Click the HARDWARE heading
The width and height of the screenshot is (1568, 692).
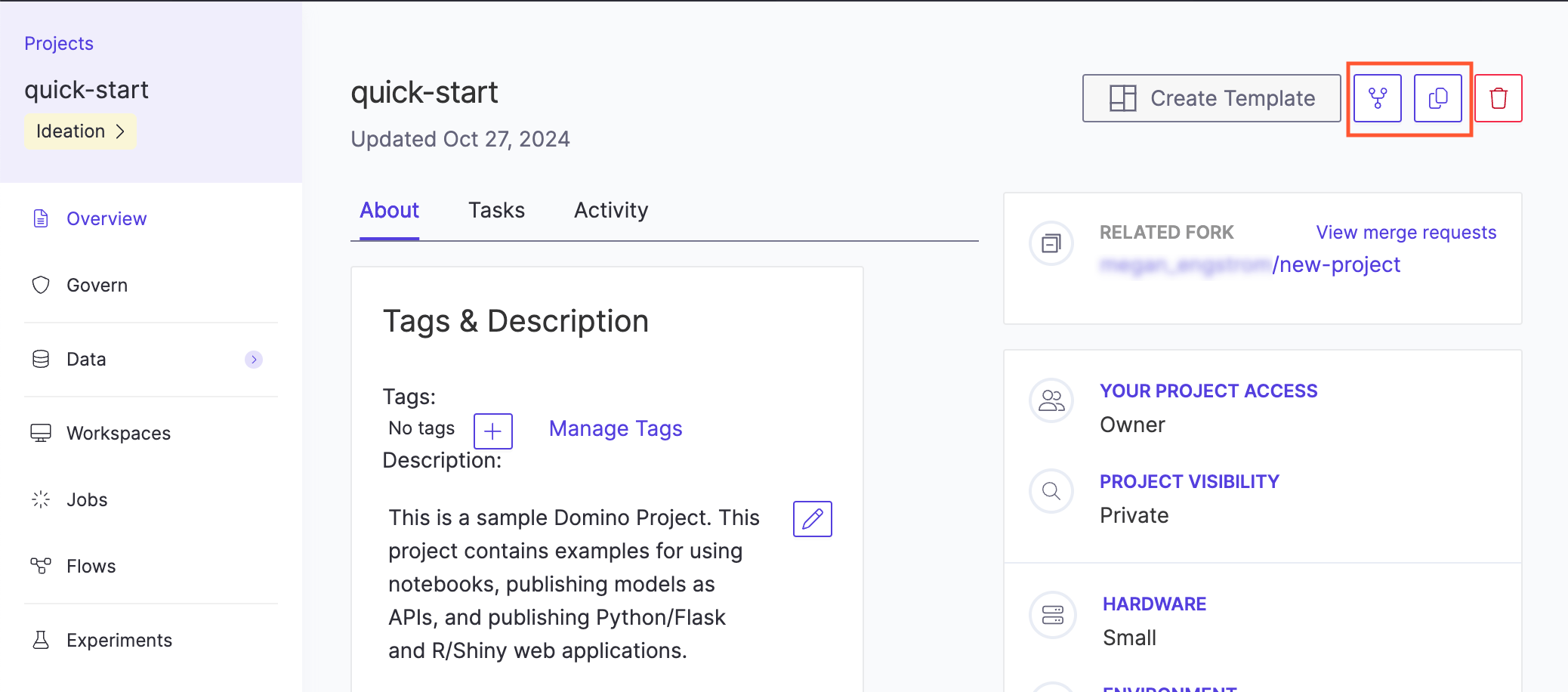point(1154,604)
